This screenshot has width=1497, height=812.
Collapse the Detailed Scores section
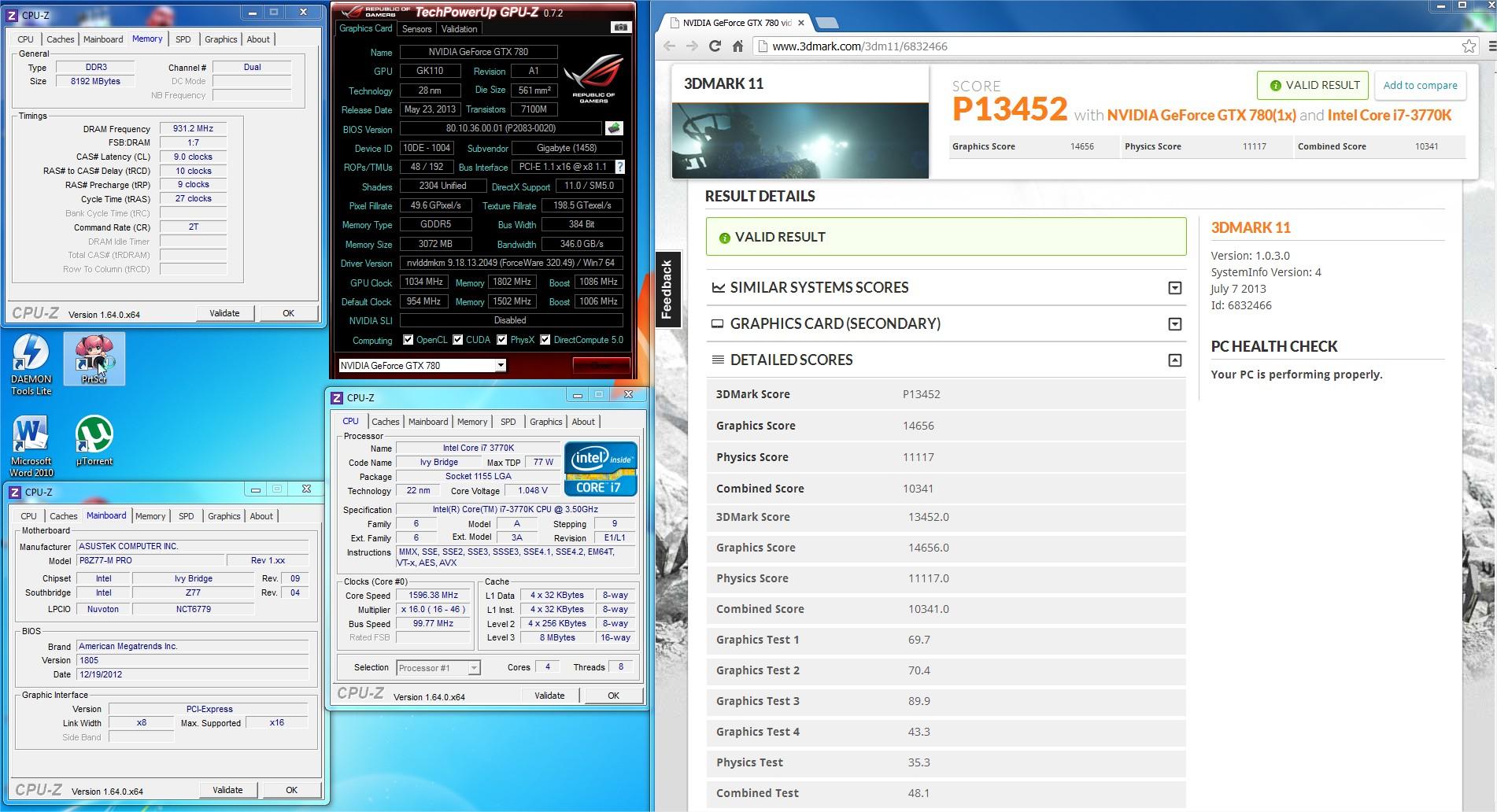(1174, 360)
